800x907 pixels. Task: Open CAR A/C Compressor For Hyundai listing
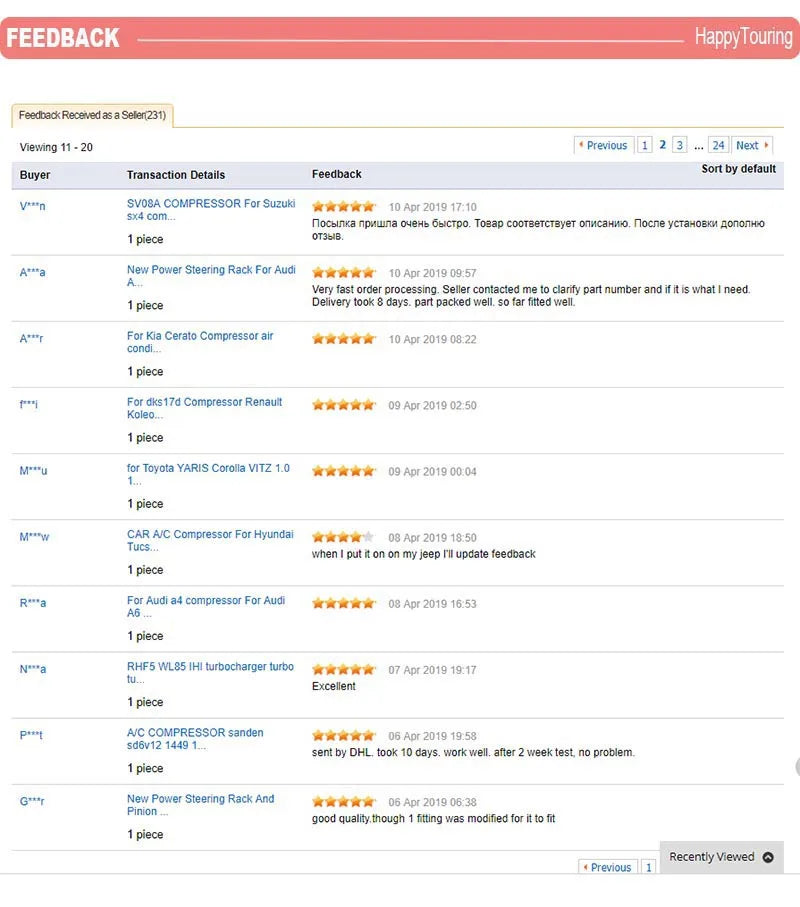tap(210, 540)
